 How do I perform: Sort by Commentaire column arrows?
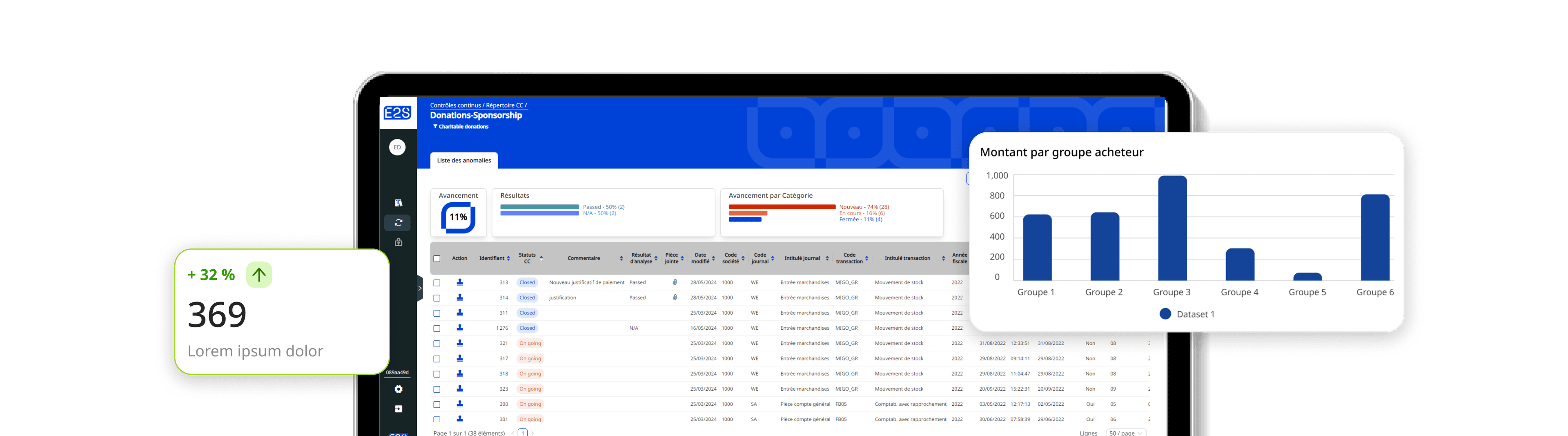pyautogui.click(x=621, y=259)
